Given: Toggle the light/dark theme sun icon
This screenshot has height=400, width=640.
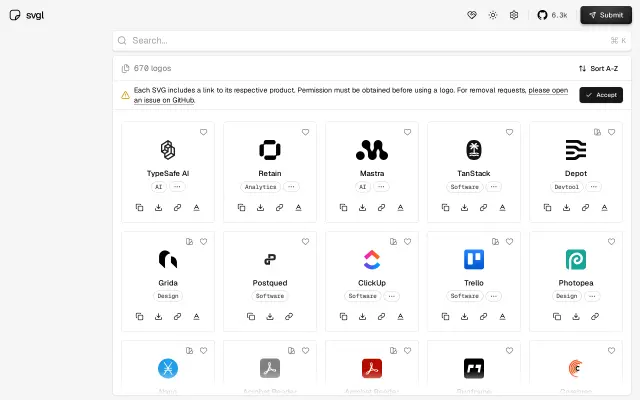Looking at the screenshot, I should [x=493, y=15].
